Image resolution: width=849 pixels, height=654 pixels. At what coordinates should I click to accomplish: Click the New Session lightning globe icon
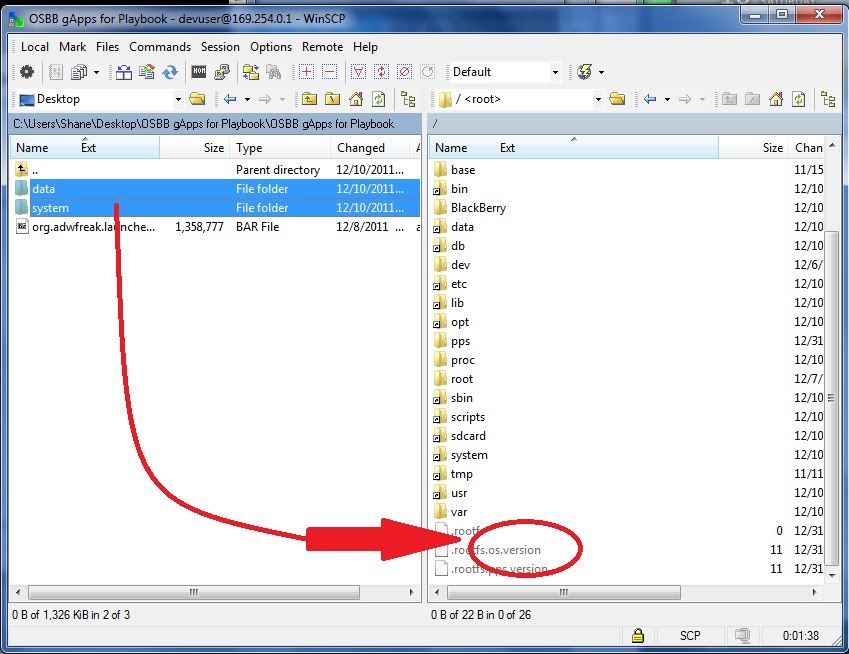click(x=584, y=71)
